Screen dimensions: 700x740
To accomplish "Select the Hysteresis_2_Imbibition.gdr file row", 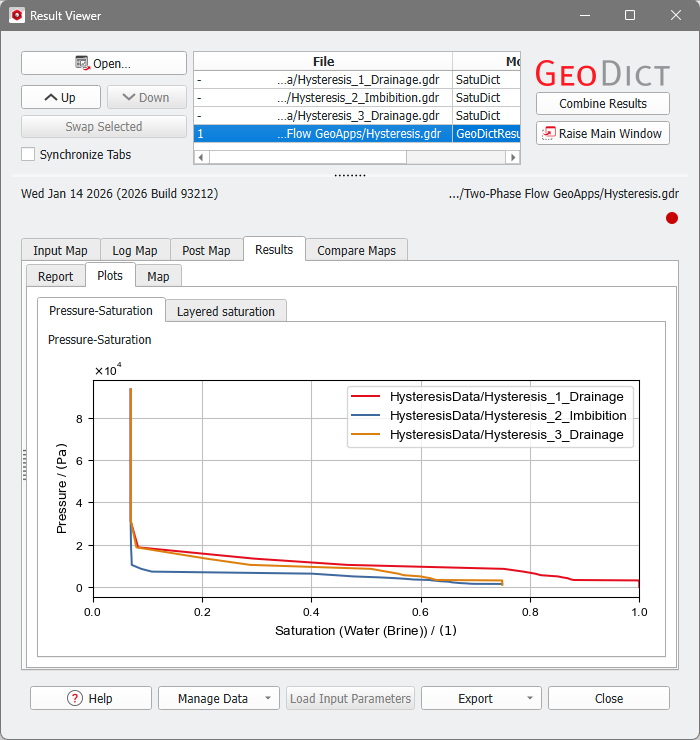I will (357, 98).
